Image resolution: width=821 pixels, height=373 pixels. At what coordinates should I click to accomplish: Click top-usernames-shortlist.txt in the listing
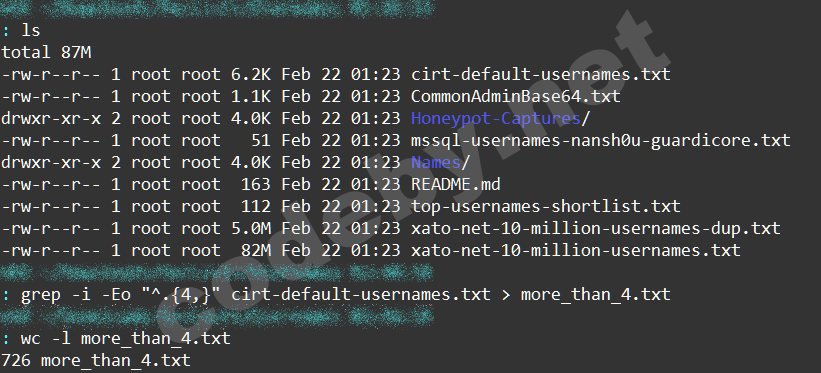(546, 206)
